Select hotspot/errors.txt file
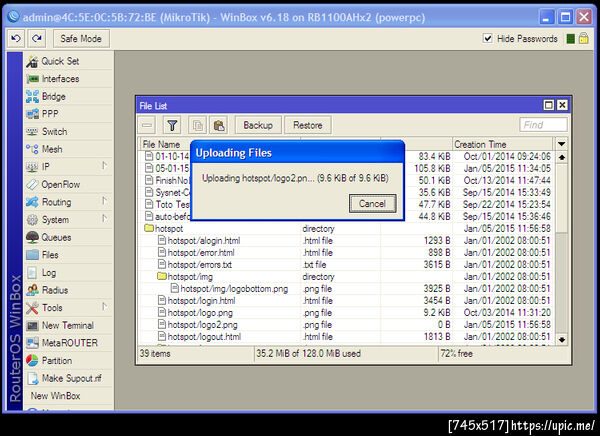The width and height of the screenshot is (600, 436). [346, 265]
